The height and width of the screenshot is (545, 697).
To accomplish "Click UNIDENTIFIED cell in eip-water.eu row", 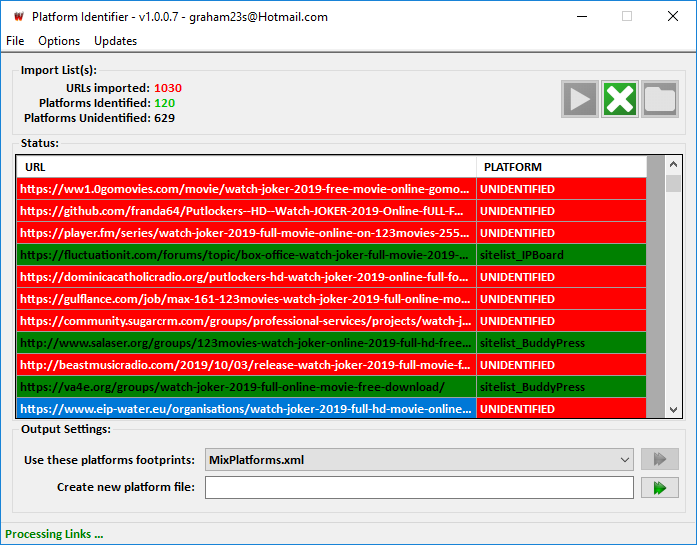I will click(561, 409).
